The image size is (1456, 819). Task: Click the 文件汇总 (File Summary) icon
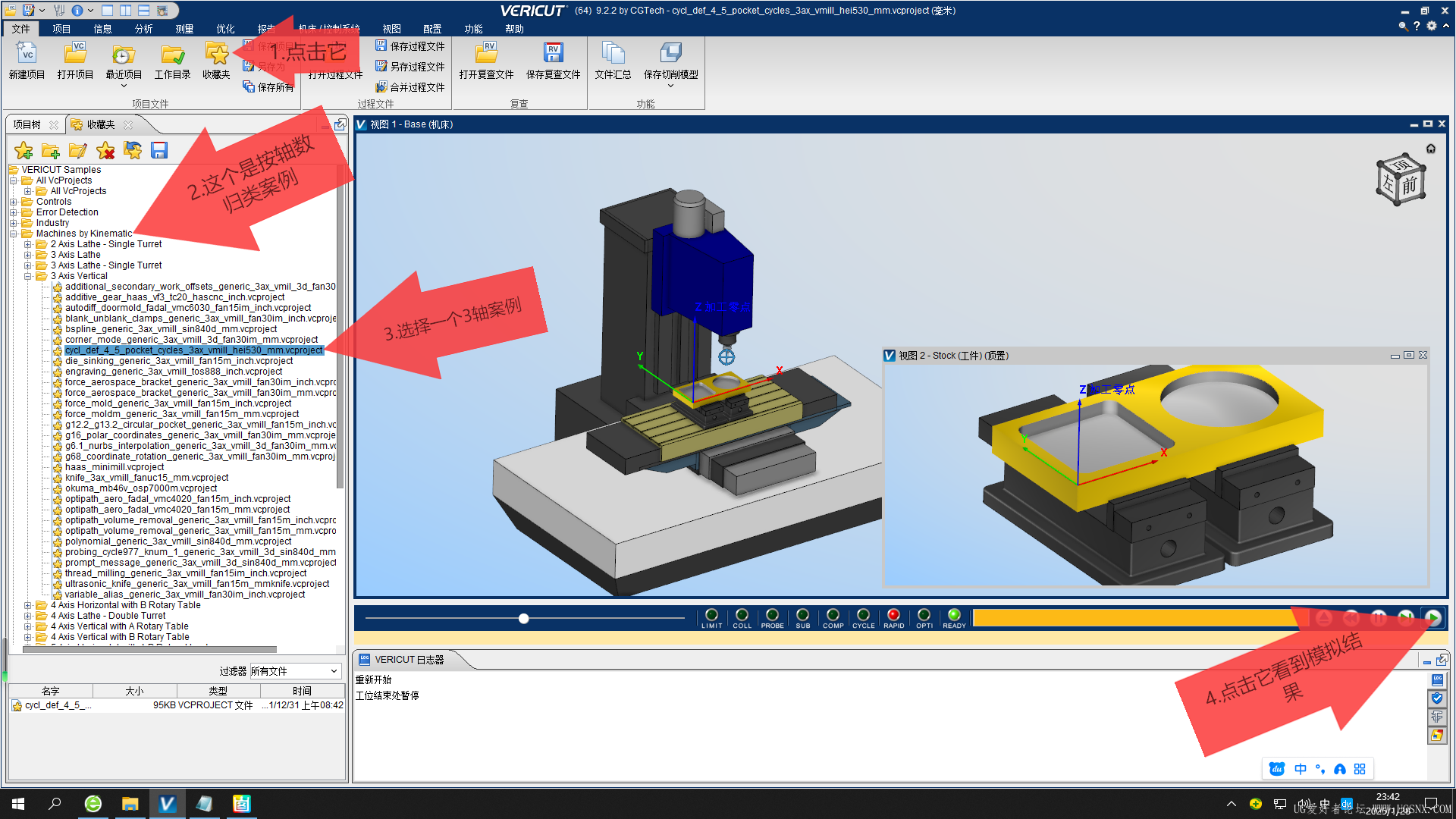click(613, 61)
